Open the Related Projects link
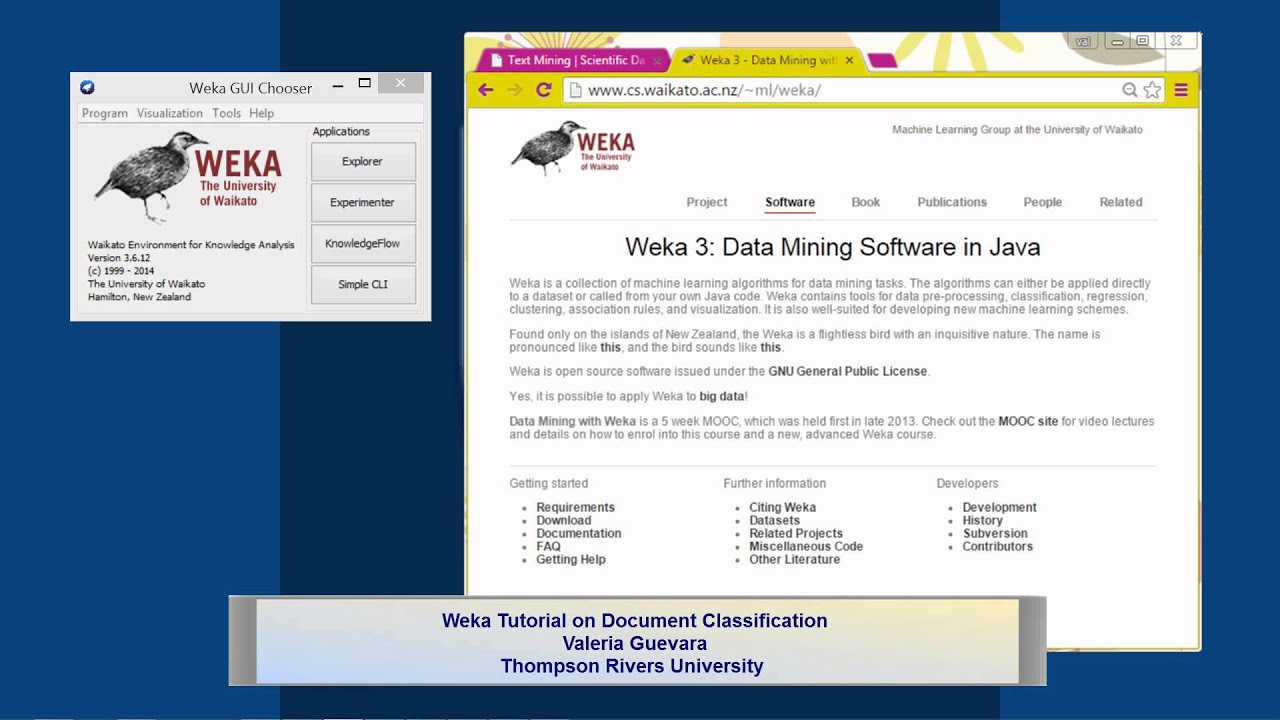This screenshot has height=720, width=1280. [796, 533]
